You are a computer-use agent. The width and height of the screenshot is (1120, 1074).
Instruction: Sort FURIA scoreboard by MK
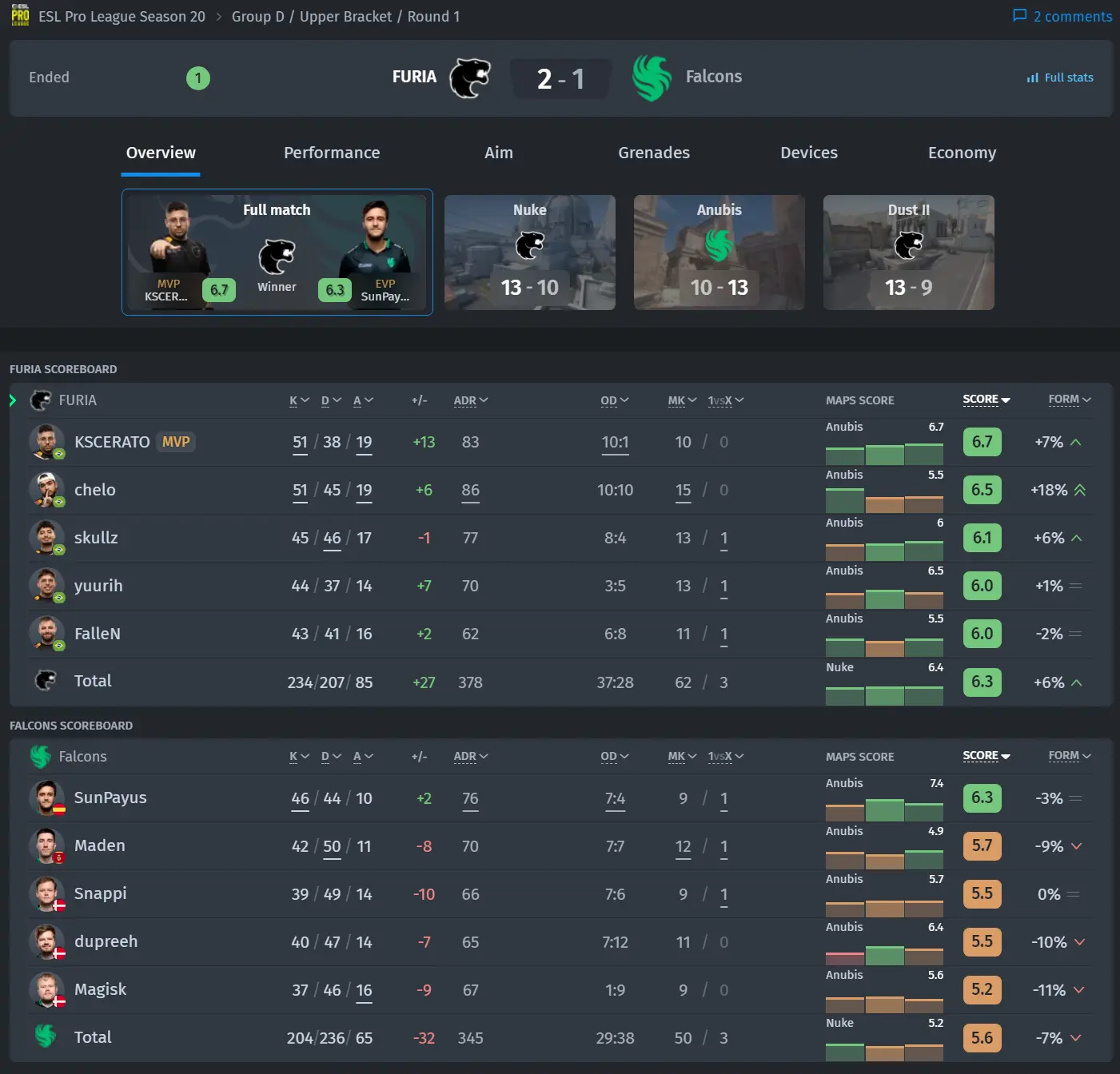(683, 400)
